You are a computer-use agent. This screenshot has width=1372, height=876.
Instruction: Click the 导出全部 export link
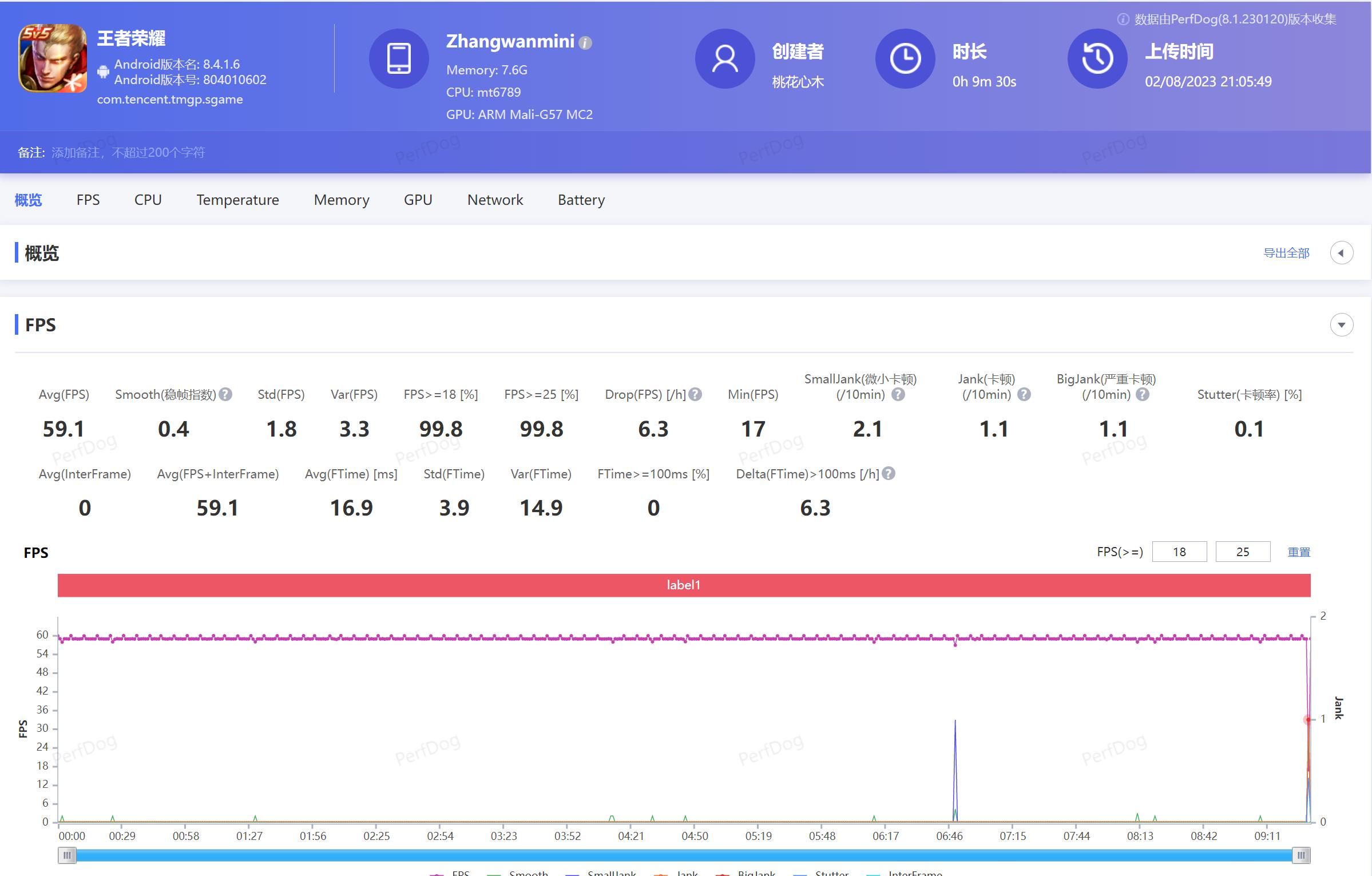click(1286, 253)
